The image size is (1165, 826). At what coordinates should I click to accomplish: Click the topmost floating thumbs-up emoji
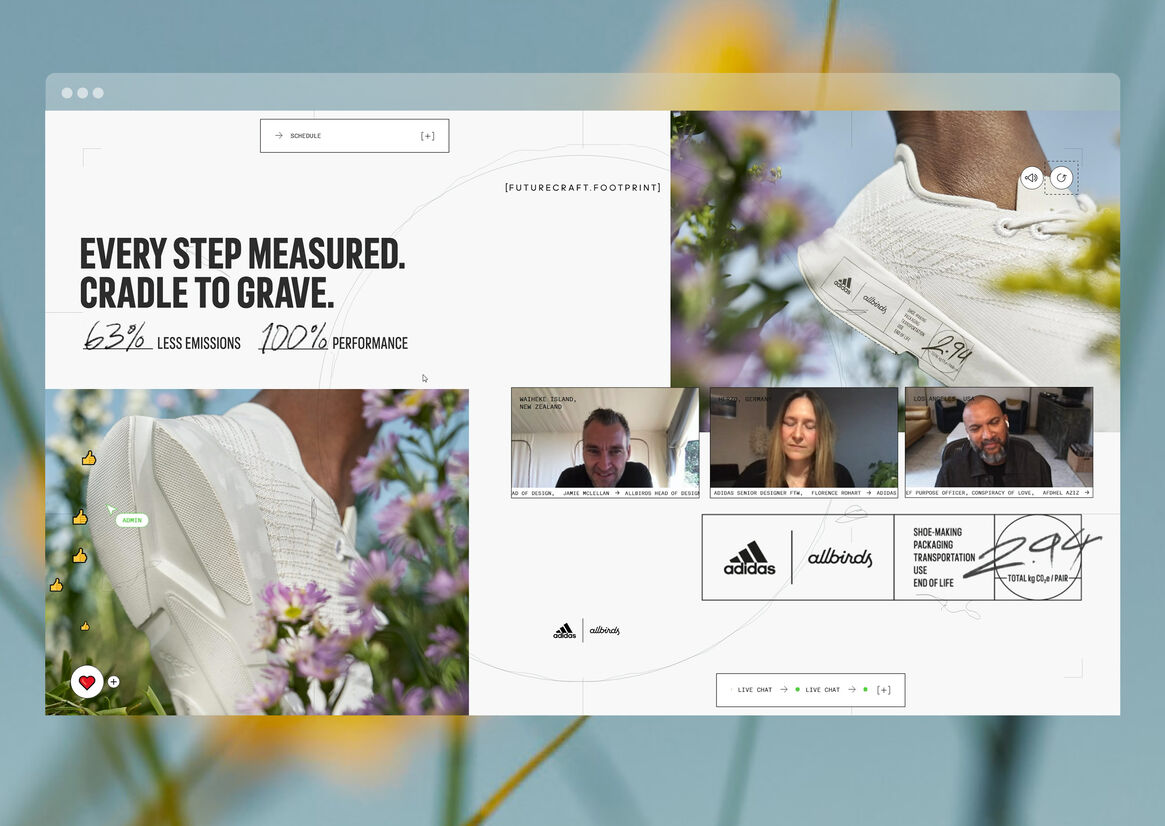click(x=88, y=458)
